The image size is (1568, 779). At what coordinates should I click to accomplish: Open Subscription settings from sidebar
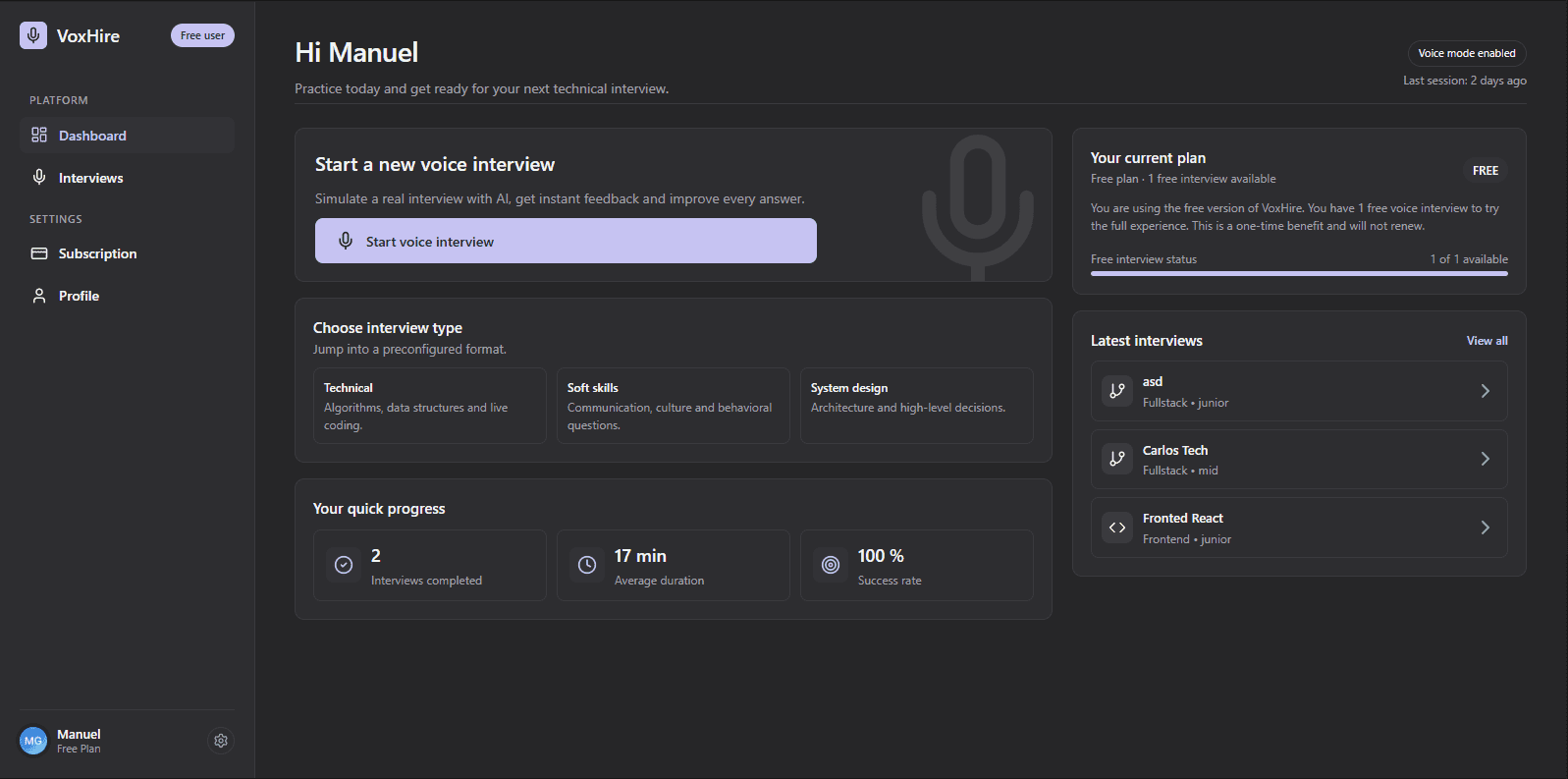[x=127, y=253]
